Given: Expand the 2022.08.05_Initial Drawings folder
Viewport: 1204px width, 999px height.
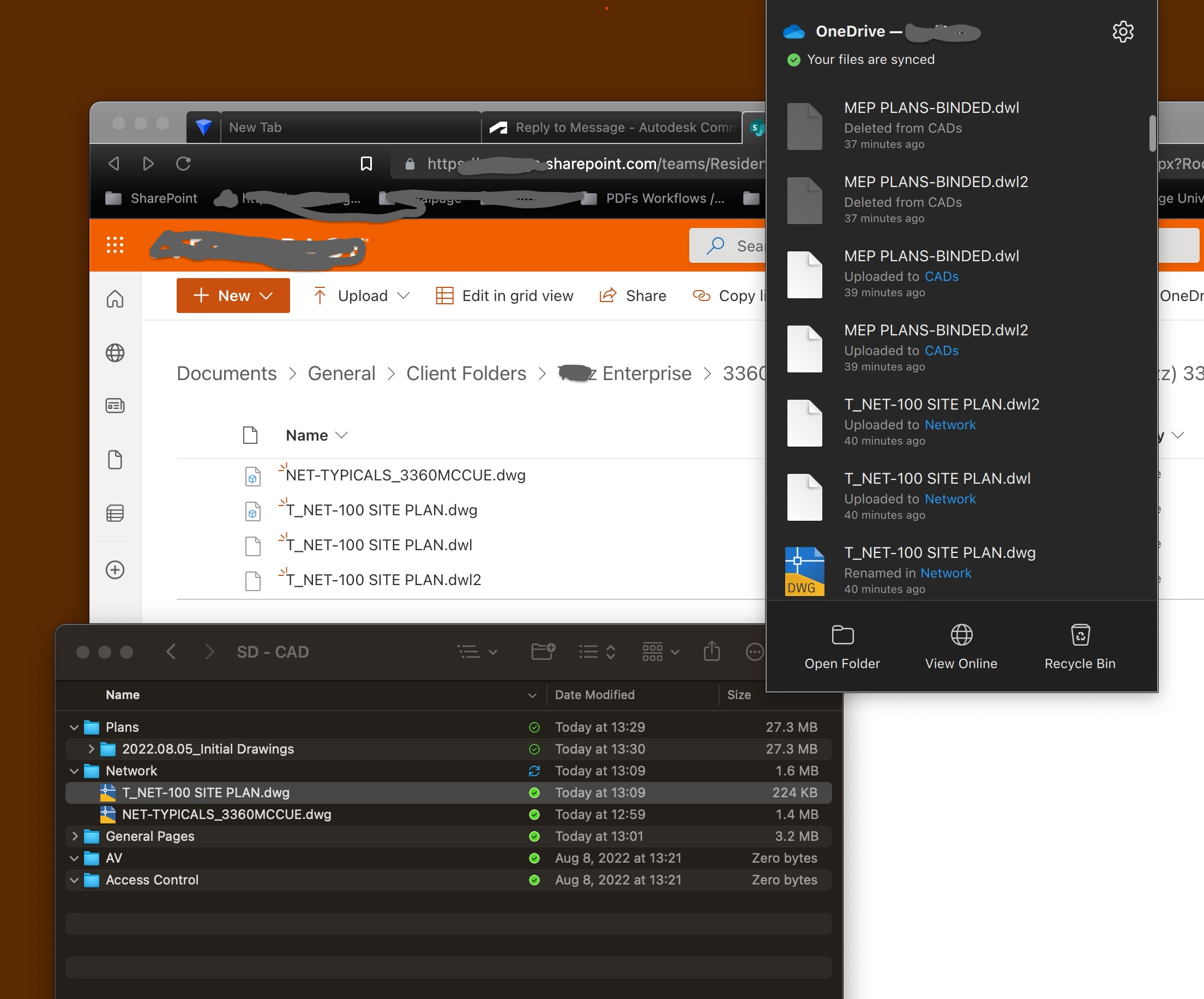Looking at the screenshot, I should click(91, 749).
